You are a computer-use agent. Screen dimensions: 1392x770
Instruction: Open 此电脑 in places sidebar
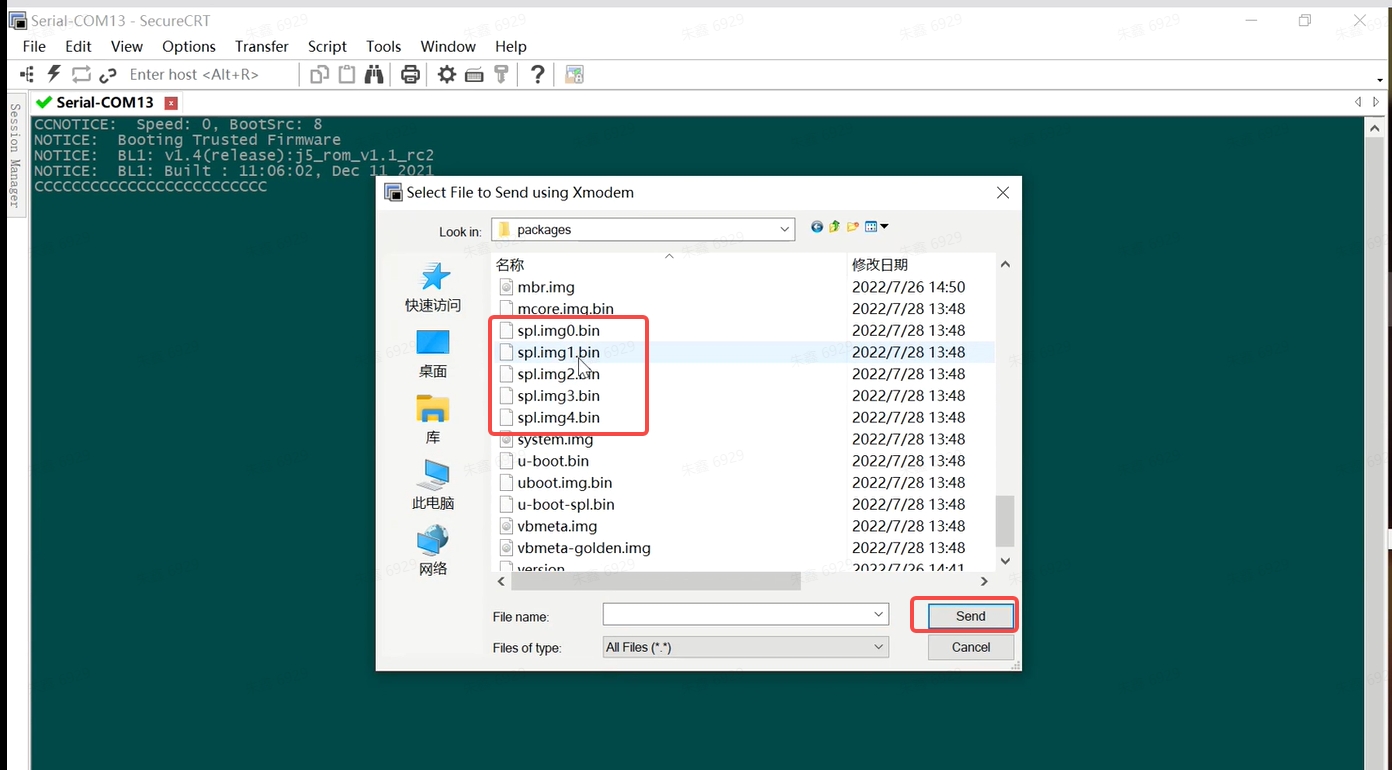tap(432, 484)
